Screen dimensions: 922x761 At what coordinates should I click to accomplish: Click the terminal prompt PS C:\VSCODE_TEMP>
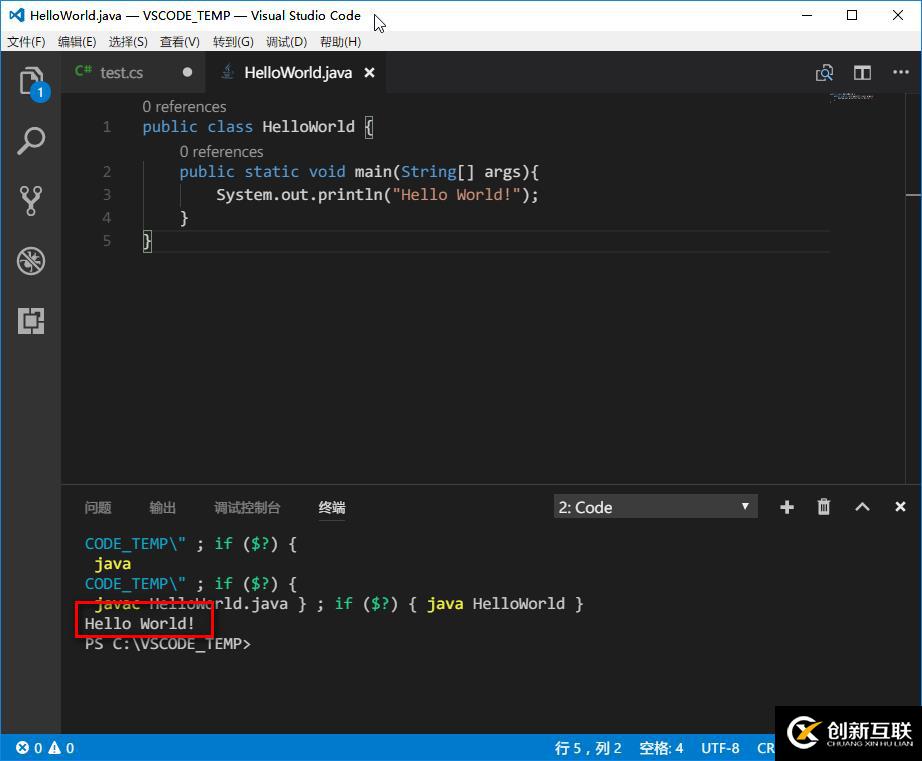point(168,644)
